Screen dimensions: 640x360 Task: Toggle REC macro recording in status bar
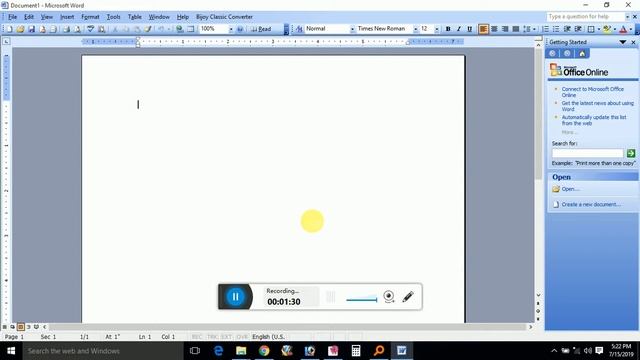(197, 337)
